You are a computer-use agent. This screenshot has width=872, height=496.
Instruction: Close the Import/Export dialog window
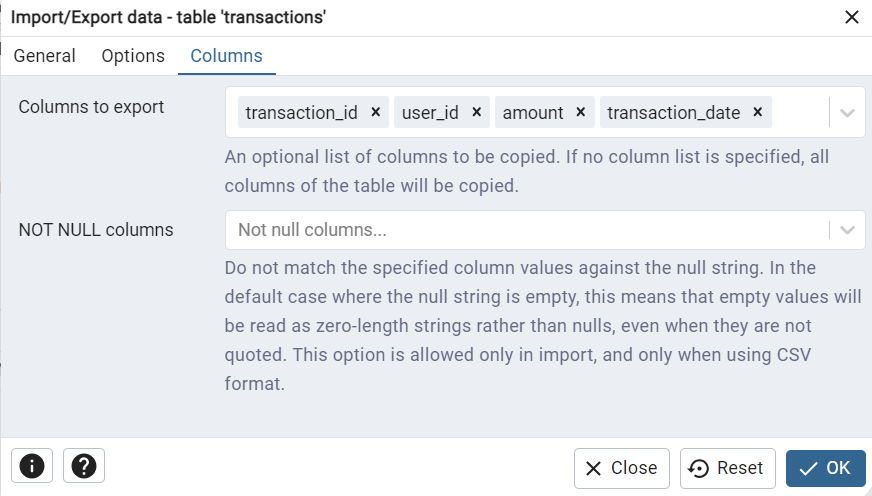[852, 17]
